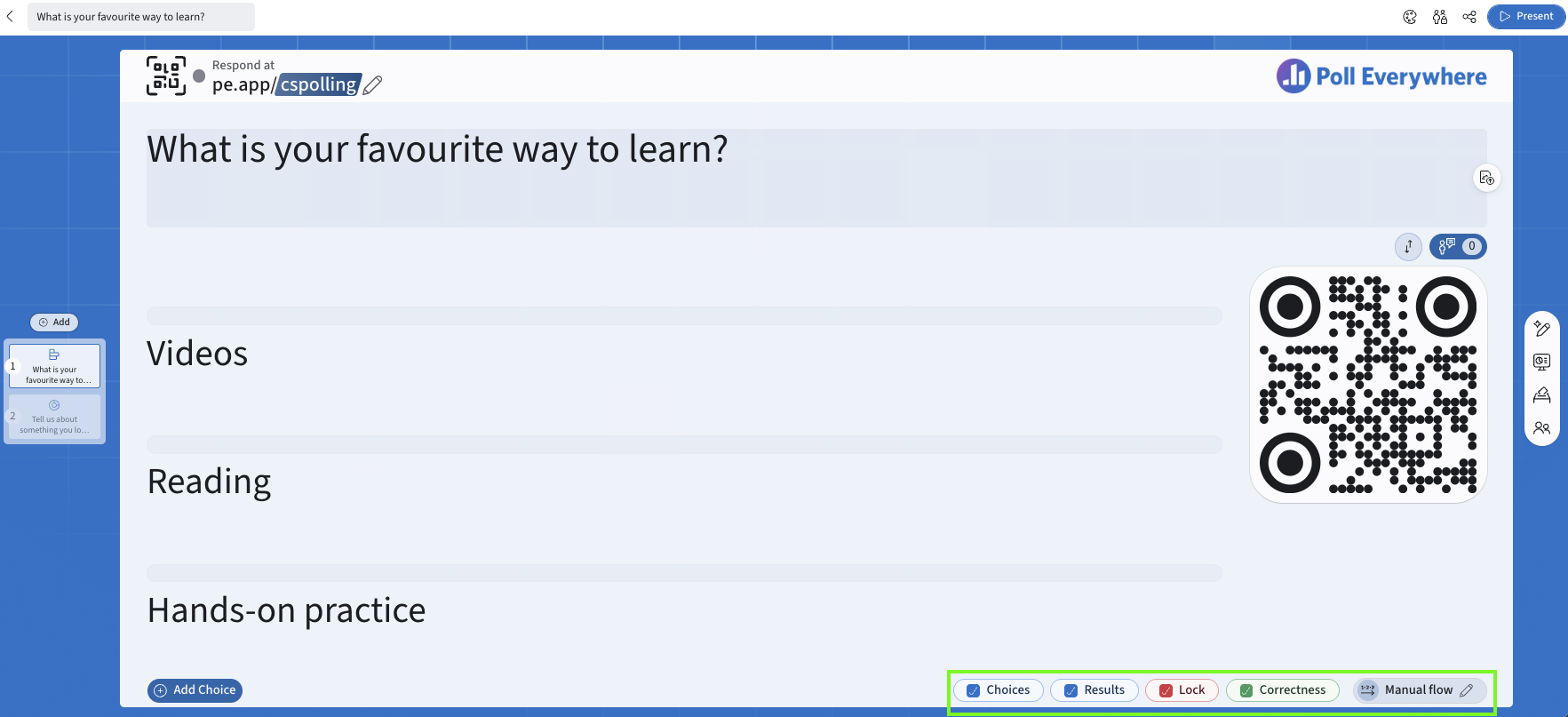This screenshot has width=1568, height=717.
Task: Click the activity title text field
Action: click(x=816, y=178)
